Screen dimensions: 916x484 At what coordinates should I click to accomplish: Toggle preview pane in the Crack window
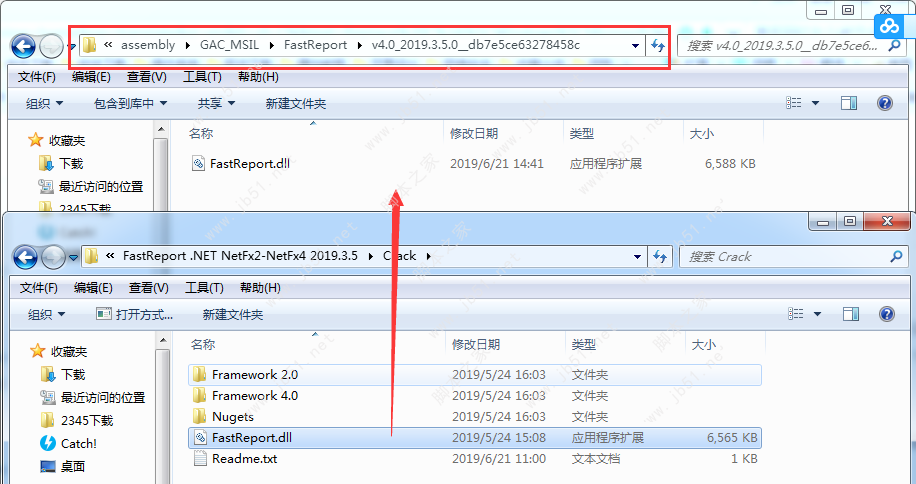(x=851, y=314)
